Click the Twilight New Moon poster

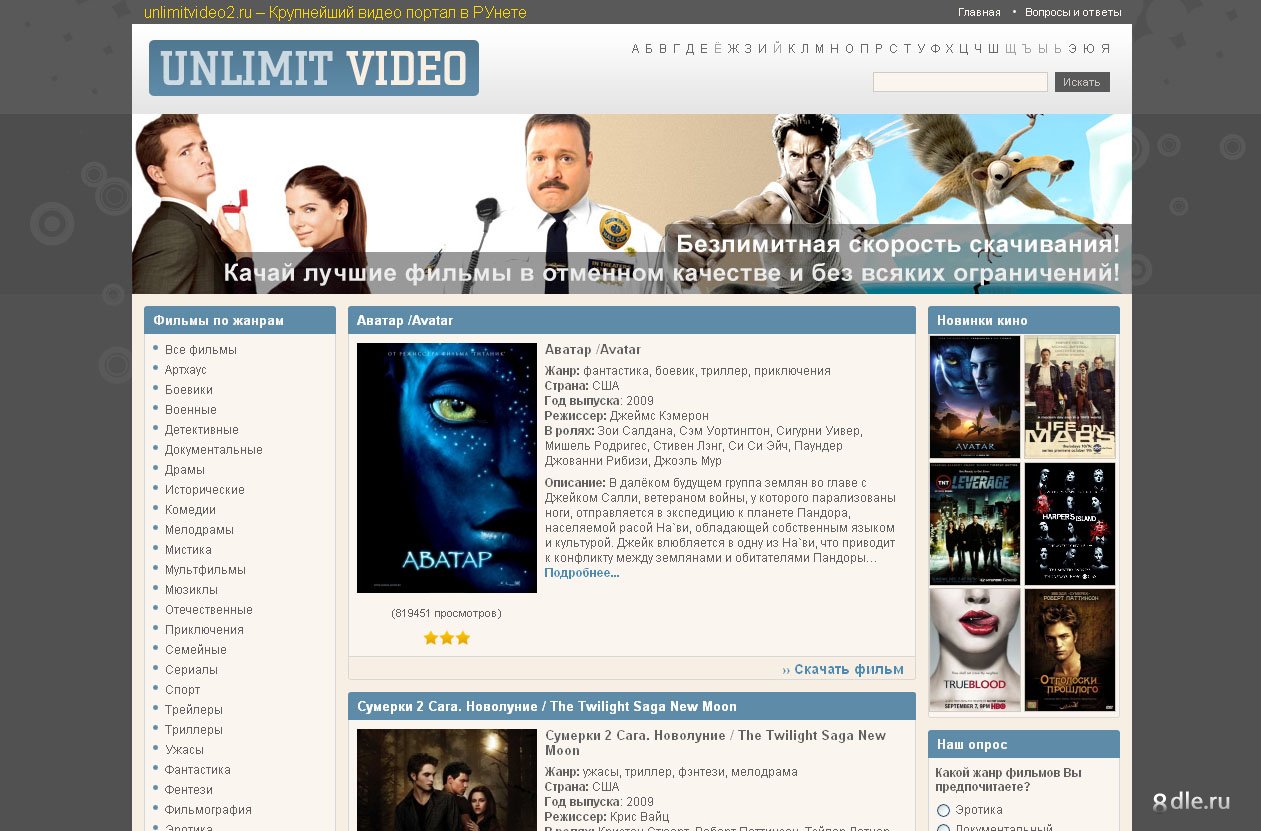pos(447,780)
